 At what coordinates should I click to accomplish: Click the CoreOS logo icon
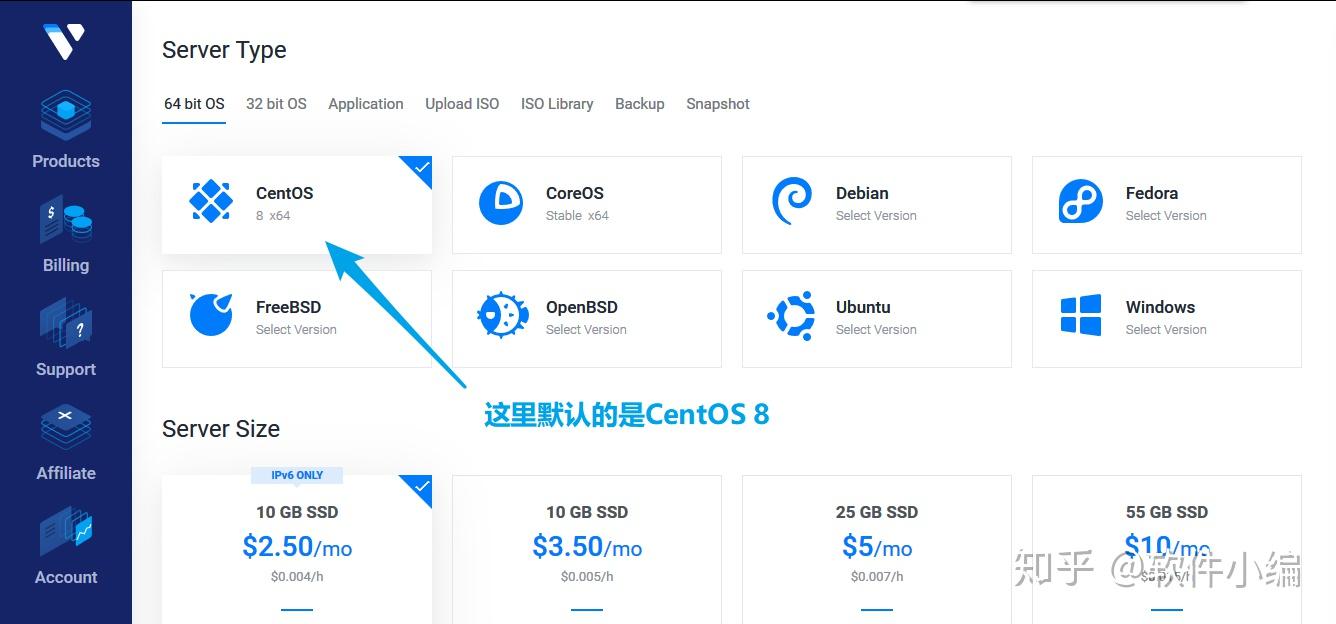pos(501,203)
